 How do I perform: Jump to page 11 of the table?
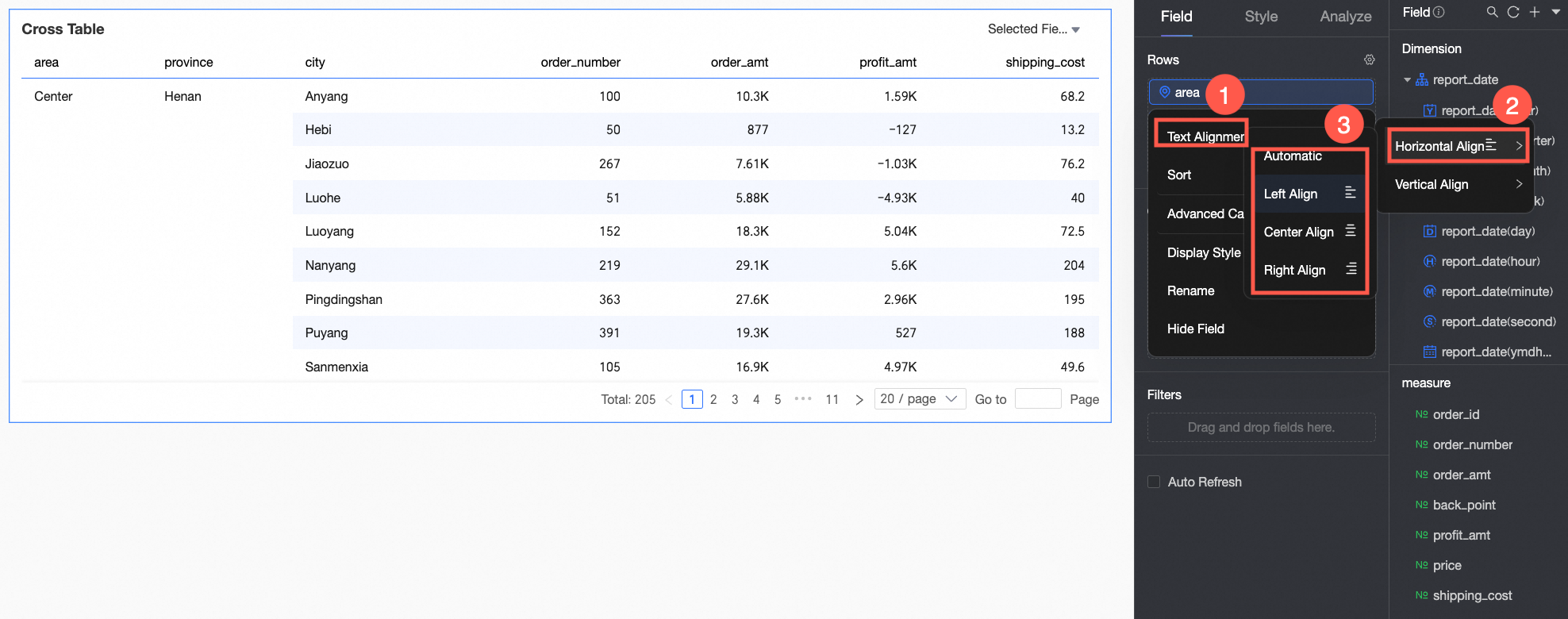[832, 399]
